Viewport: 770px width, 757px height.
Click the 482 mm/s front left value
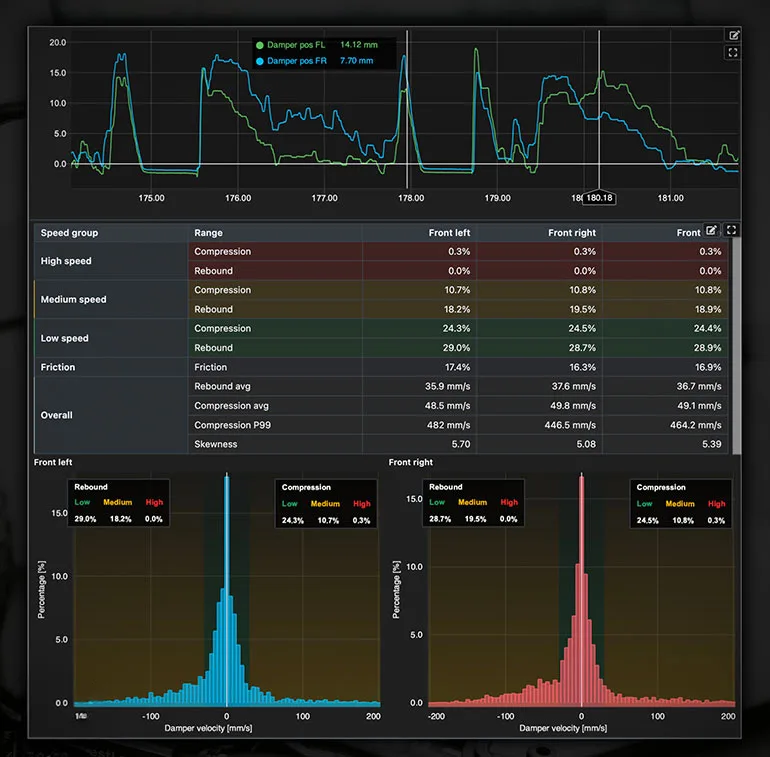[x=448, y=425]
